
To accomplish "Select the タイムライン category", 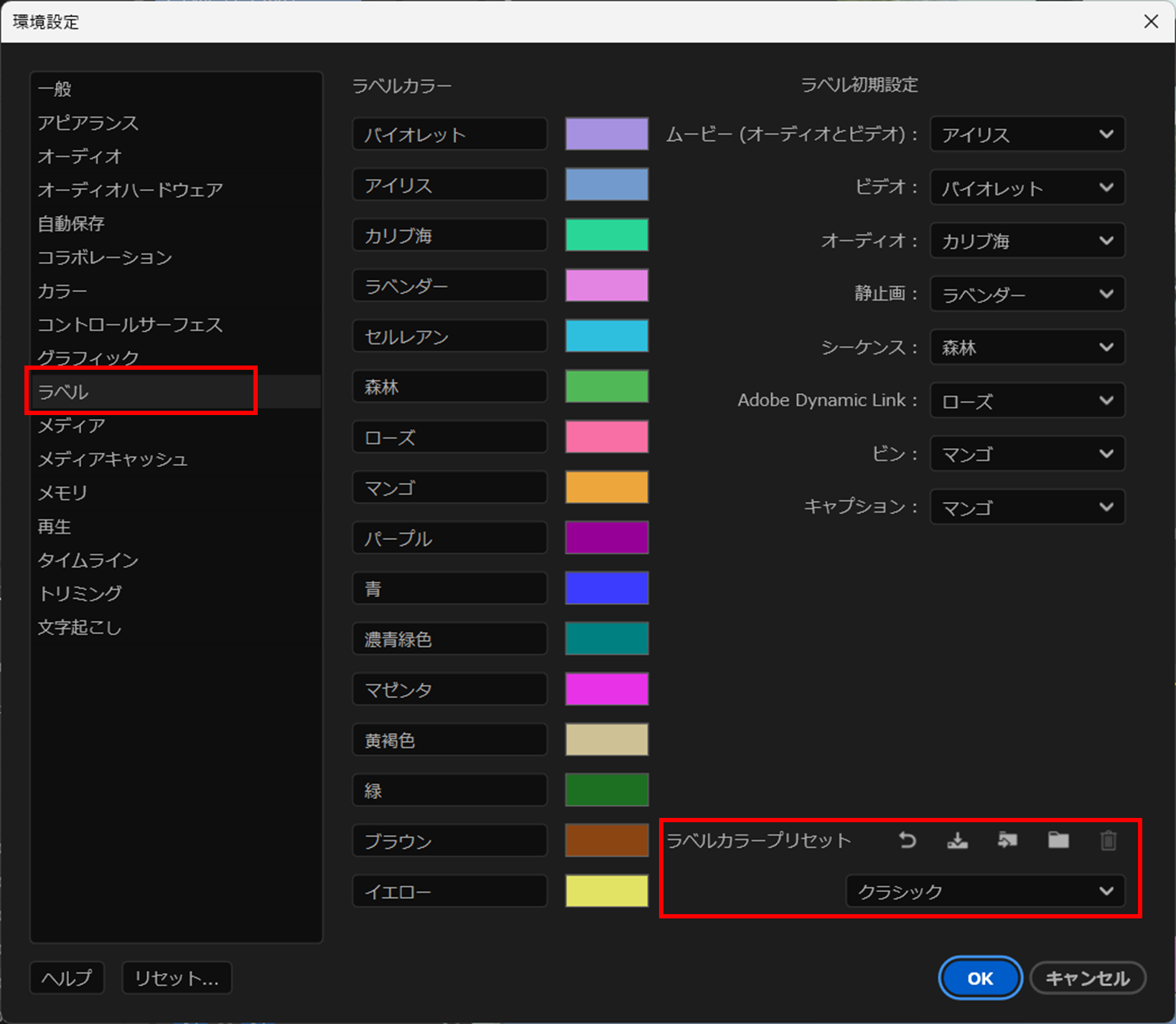I will (88, 560).
